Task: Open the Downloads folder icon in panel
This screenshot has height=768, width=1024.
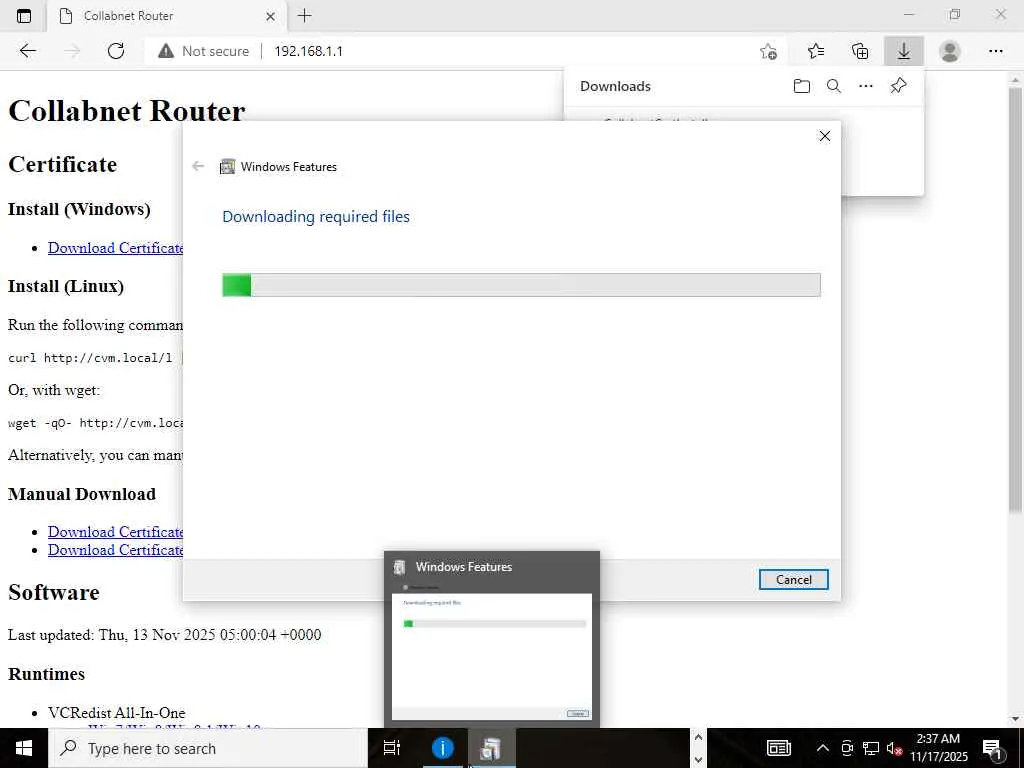Action: click(802, 86)
